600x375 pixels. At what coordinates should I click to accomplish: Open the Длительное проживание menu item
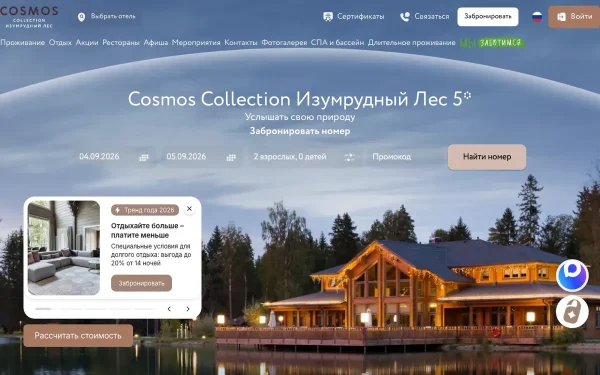click(411, 42)
